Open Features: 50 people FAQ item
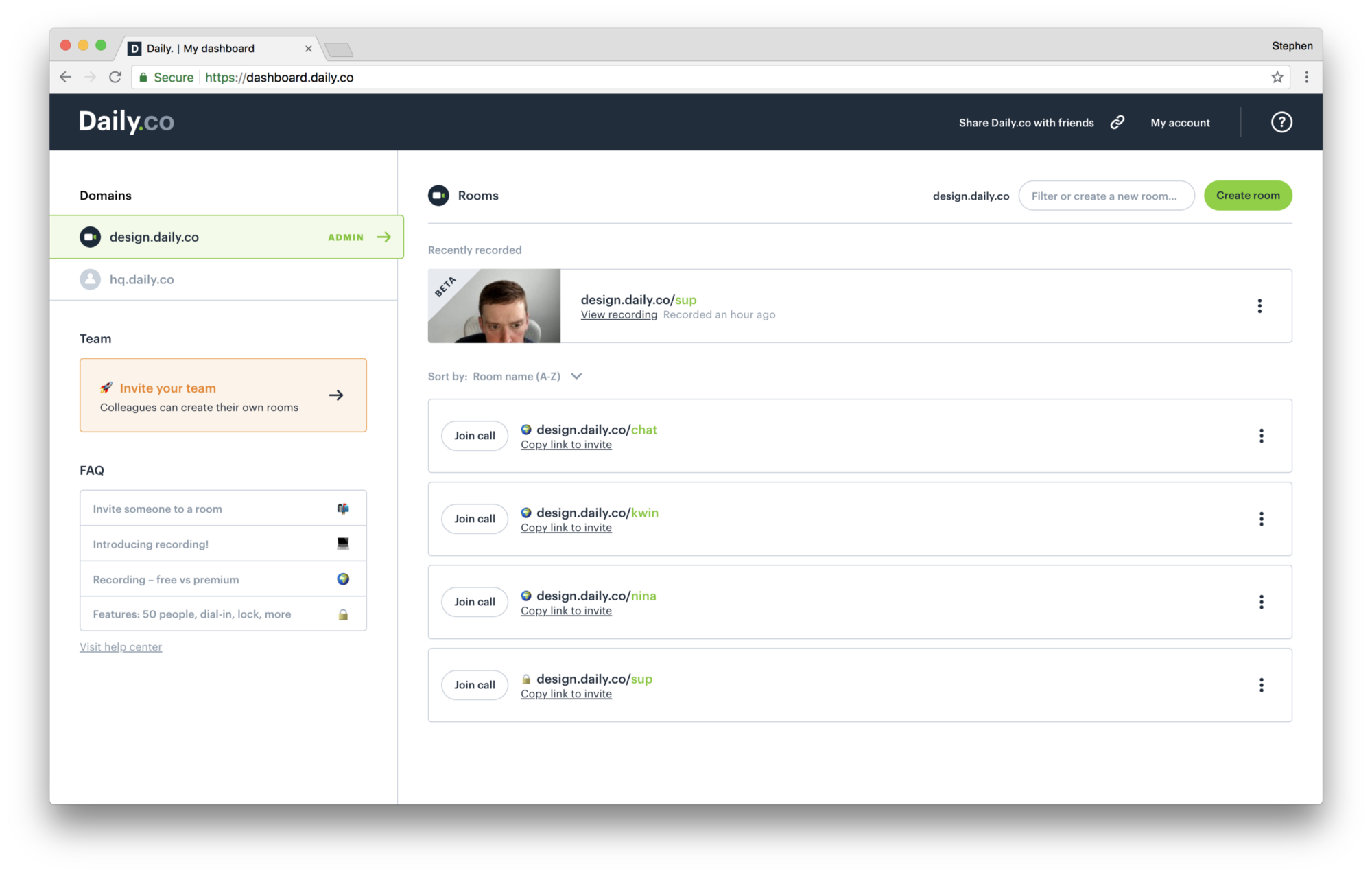The image size is (1372, 875). (223, 614)
